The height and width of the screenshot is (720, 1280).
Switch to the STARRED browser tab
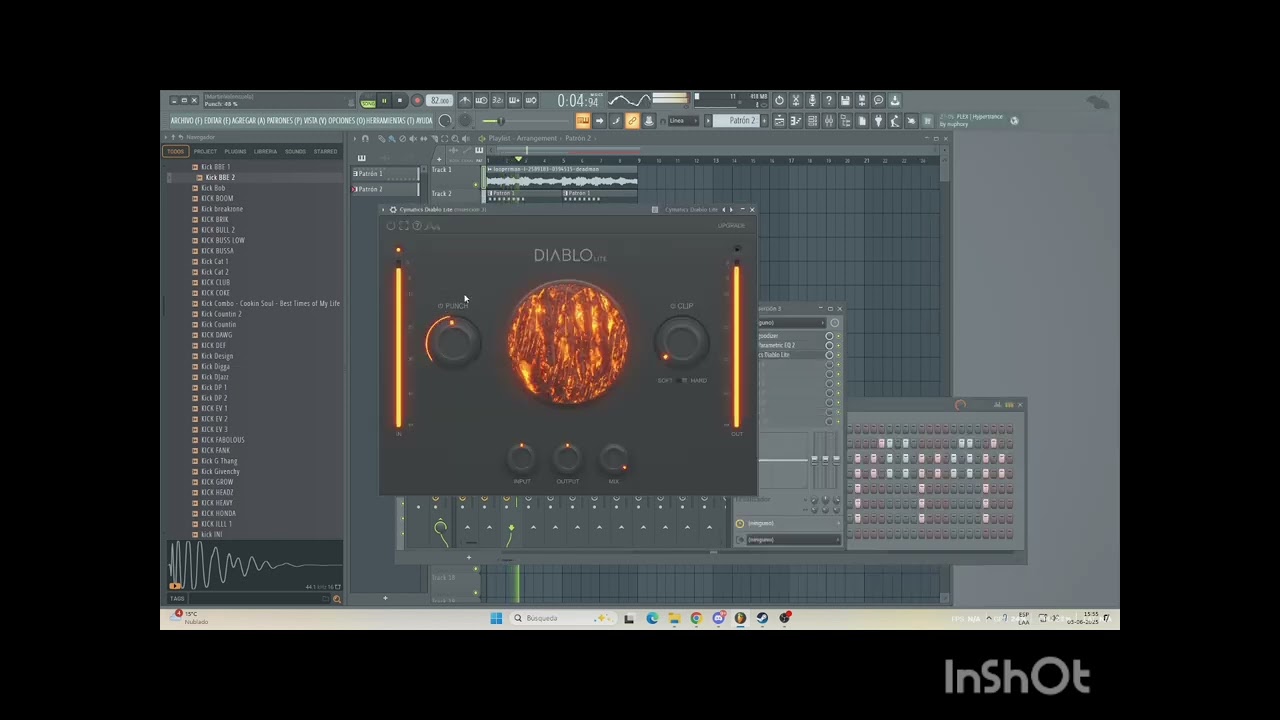(325, 151)
